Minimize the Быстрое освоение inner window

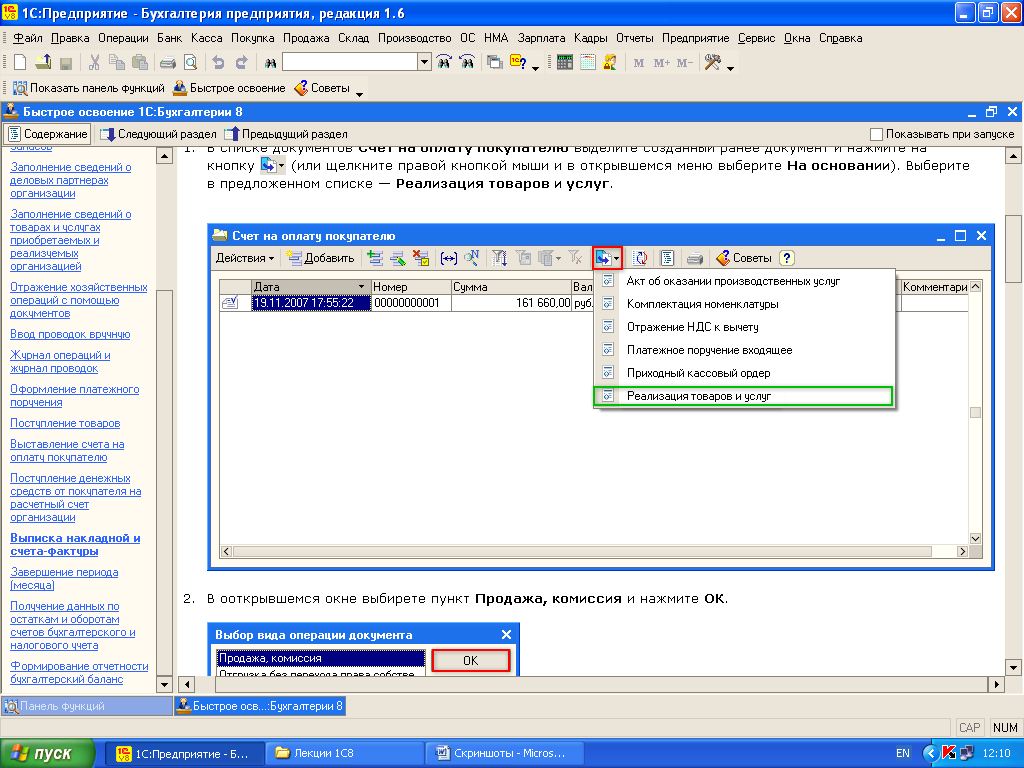point(972,112)
